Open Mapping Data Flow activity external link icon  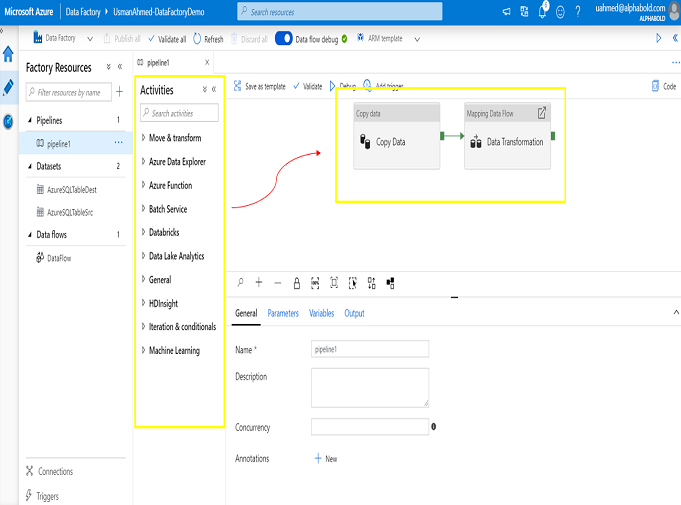542,113
